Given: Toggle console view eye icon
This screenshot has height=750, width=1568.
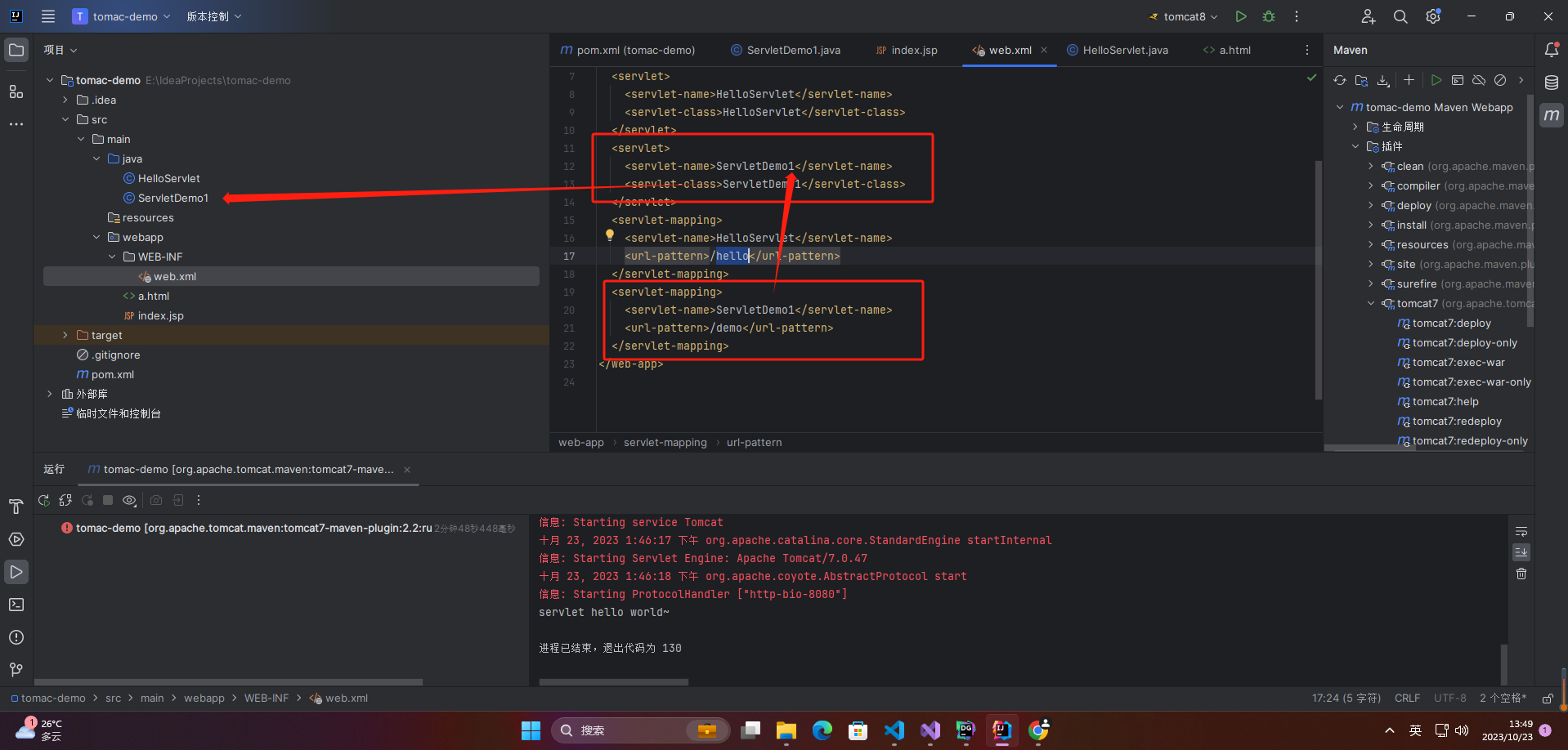Looking at the screenshot, I should click(x=129, y=500).
